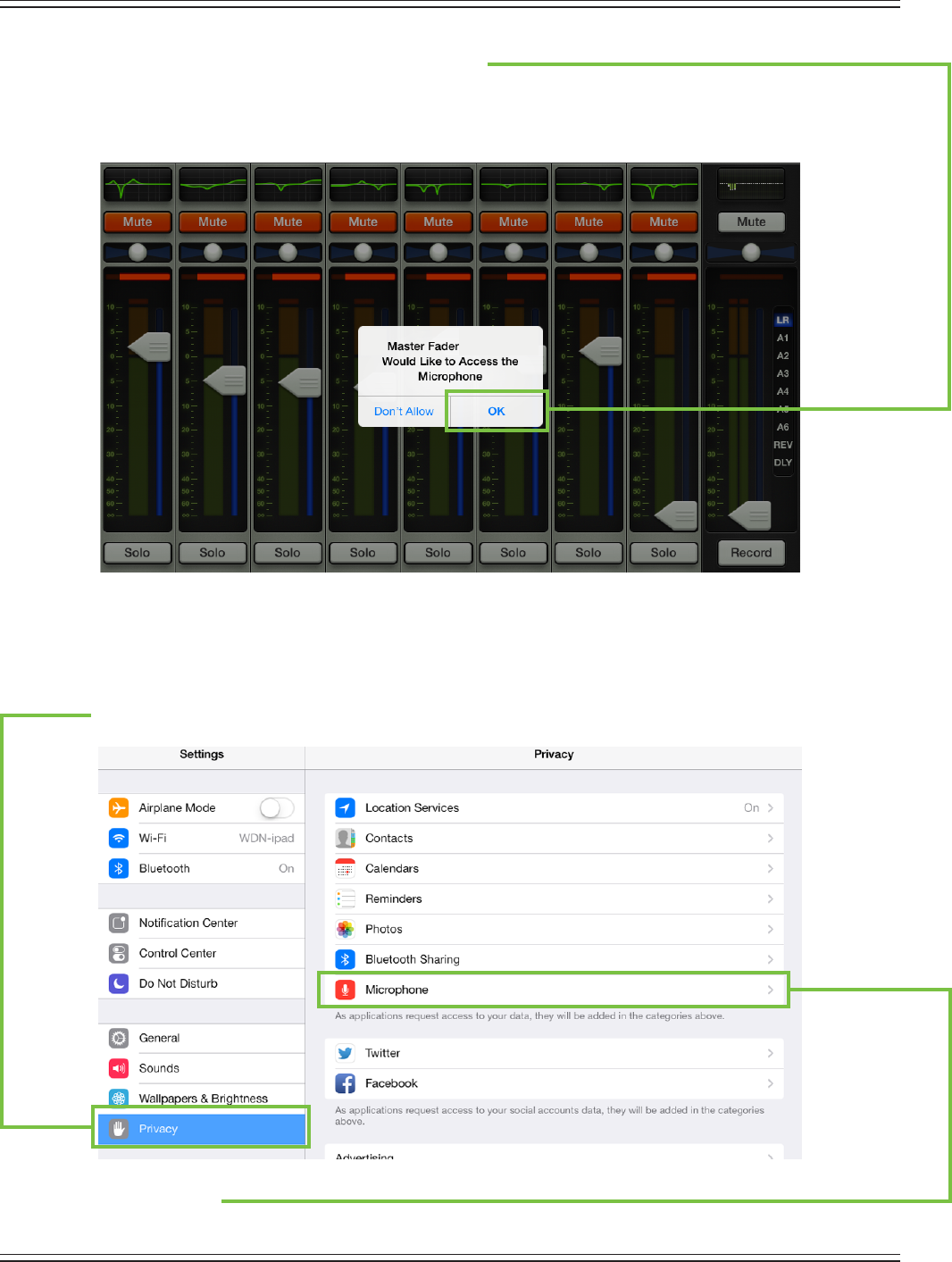The image size is (952, 1262).
Task: Expand the Calendars row chevron
Action: click(x=770, y=868)
